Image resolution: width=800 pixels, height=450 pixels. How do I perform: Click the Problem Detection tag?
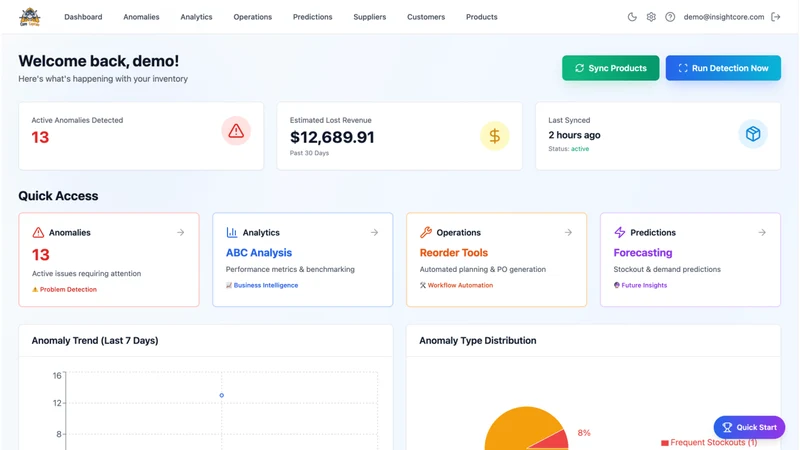coord(68,289)
